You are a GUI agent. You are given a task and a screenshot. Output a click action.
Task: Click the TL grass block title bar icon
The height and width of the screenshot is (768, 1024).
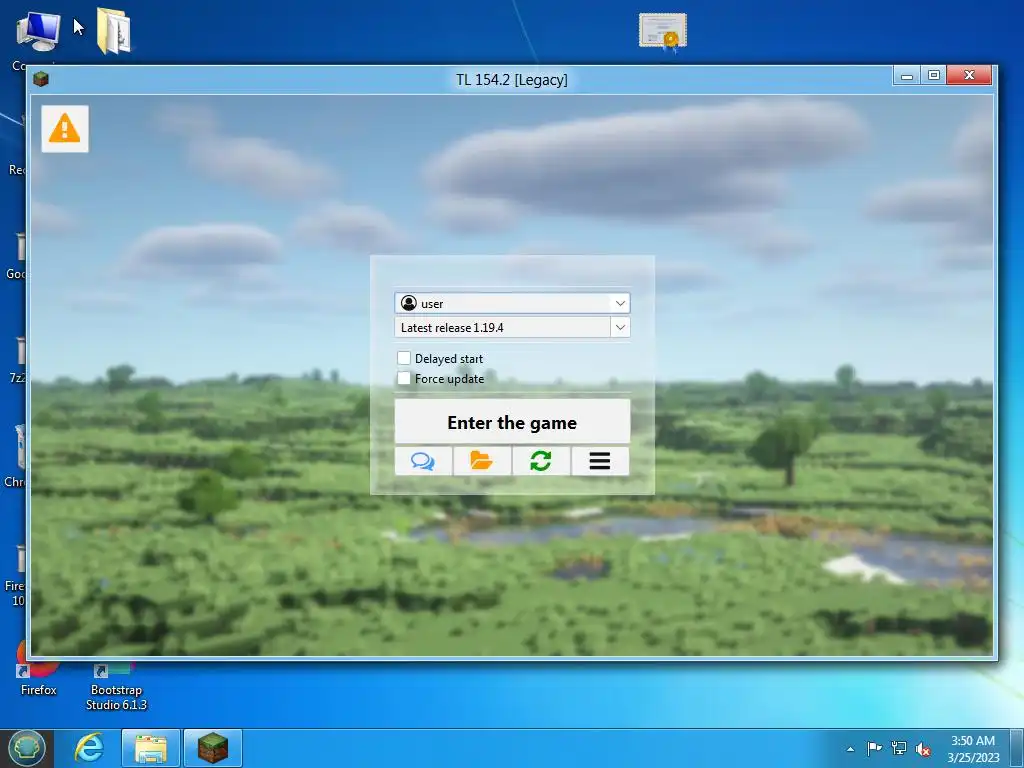[41, 79]
